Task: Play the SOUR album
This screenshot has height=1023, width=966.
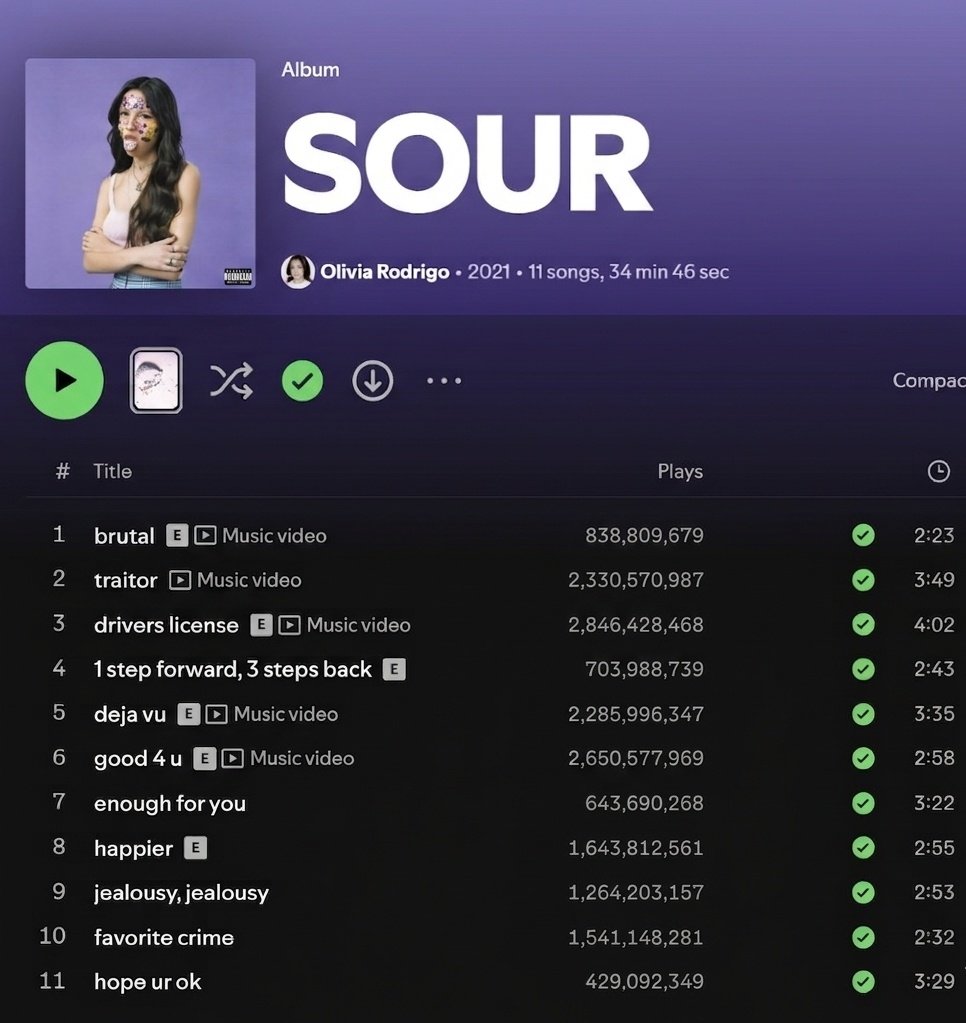Action: coord(65,380)
